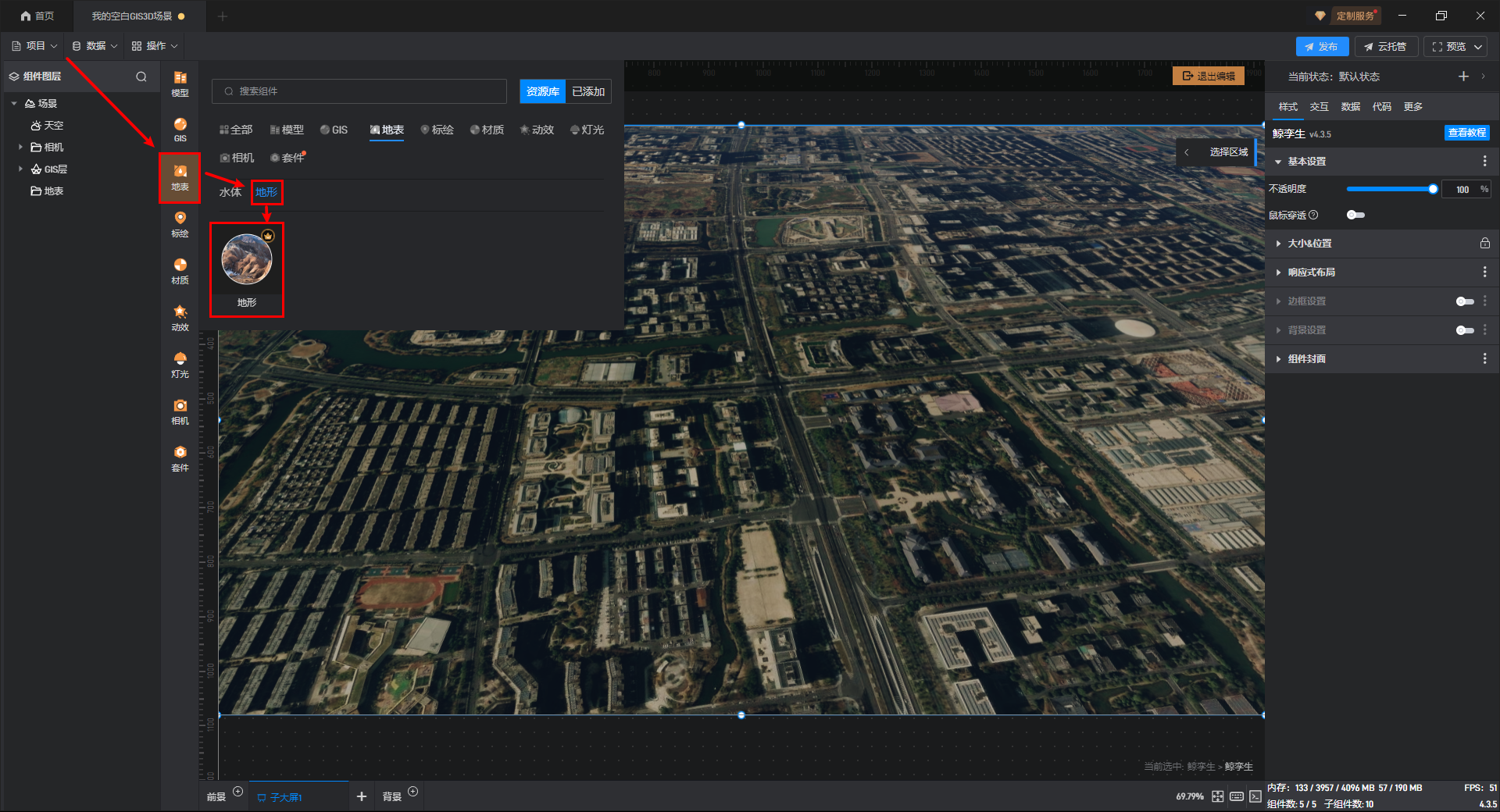Click the 定制服务 diamond button

[x=1348, y=16]
